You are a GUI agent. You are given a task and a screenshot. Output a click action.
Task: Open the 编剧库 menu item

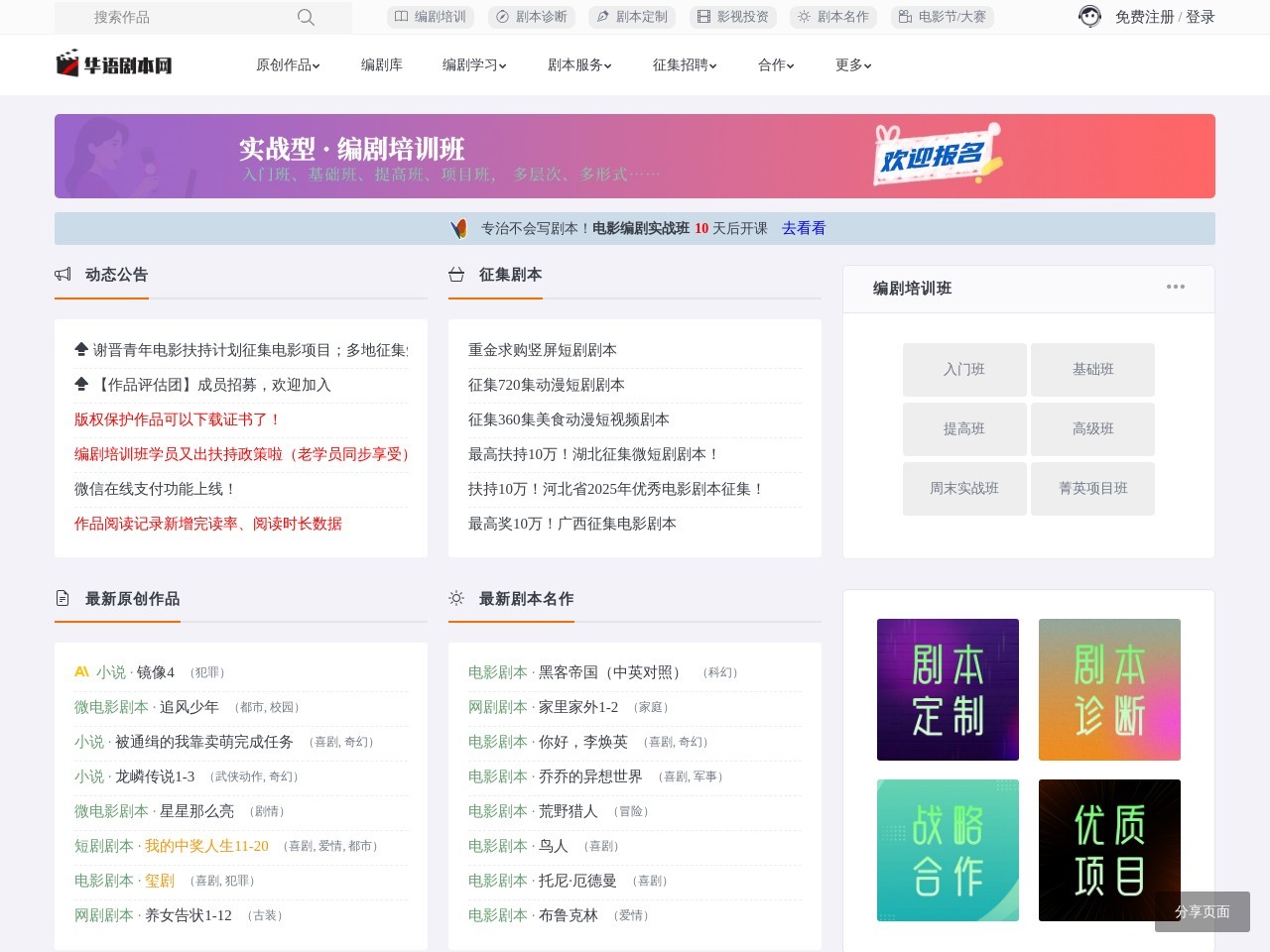pyautogui.click(x=382, y=65)
